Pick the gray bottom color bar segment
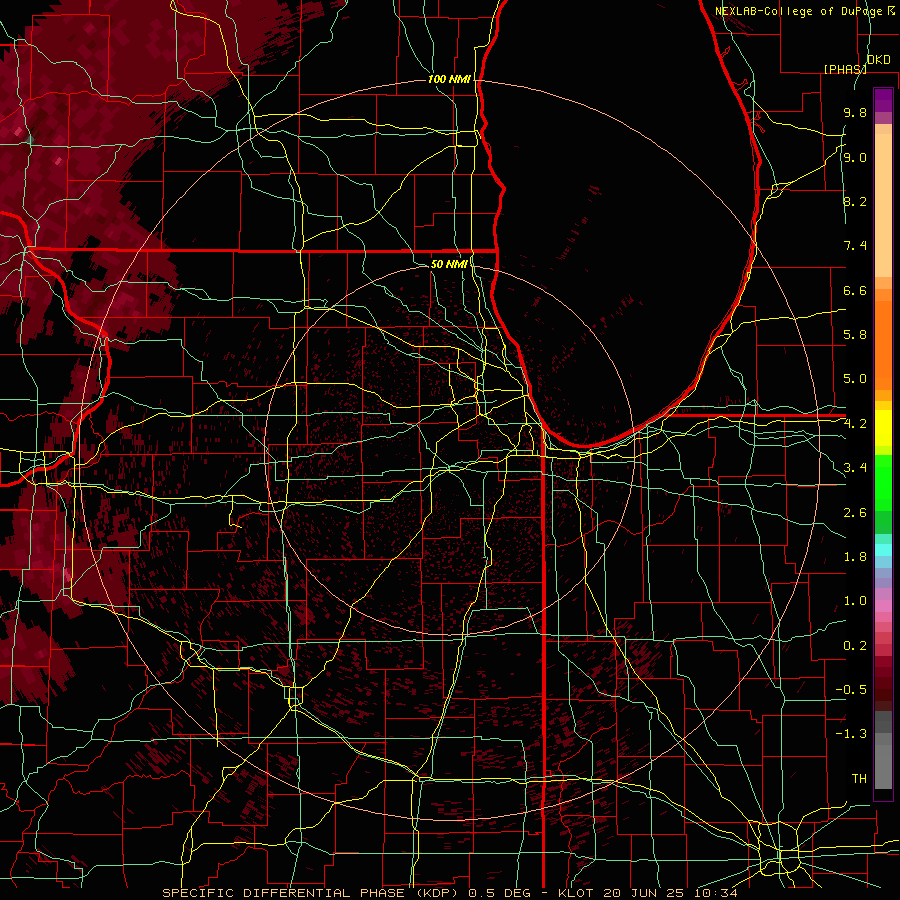This screenshot has height=900, width=900. (883, 766)
